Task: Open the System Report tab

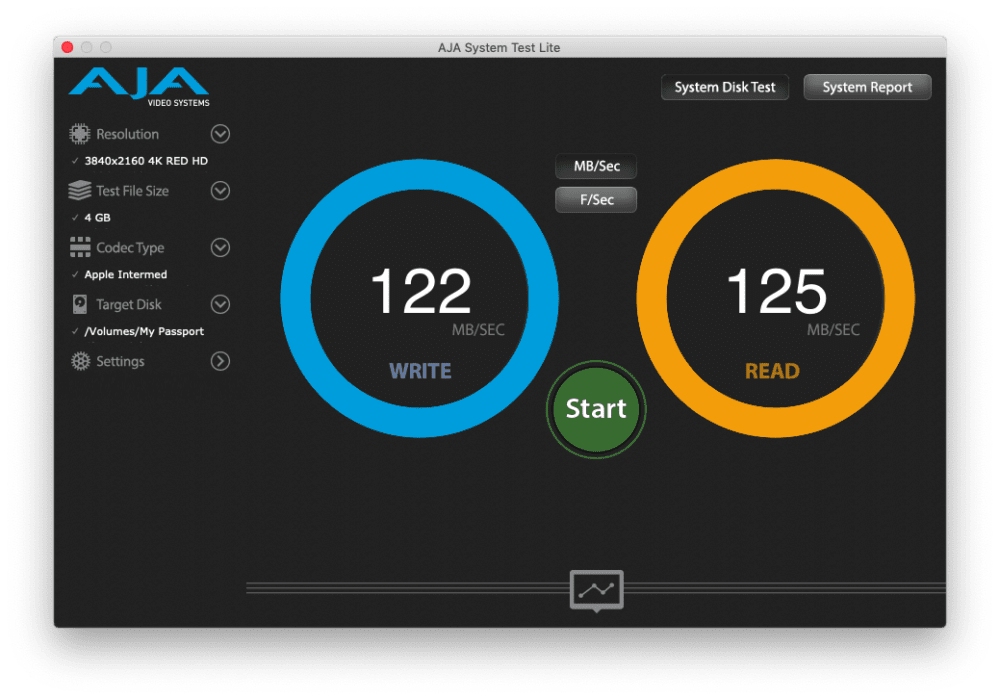Action: click(867, 87)
